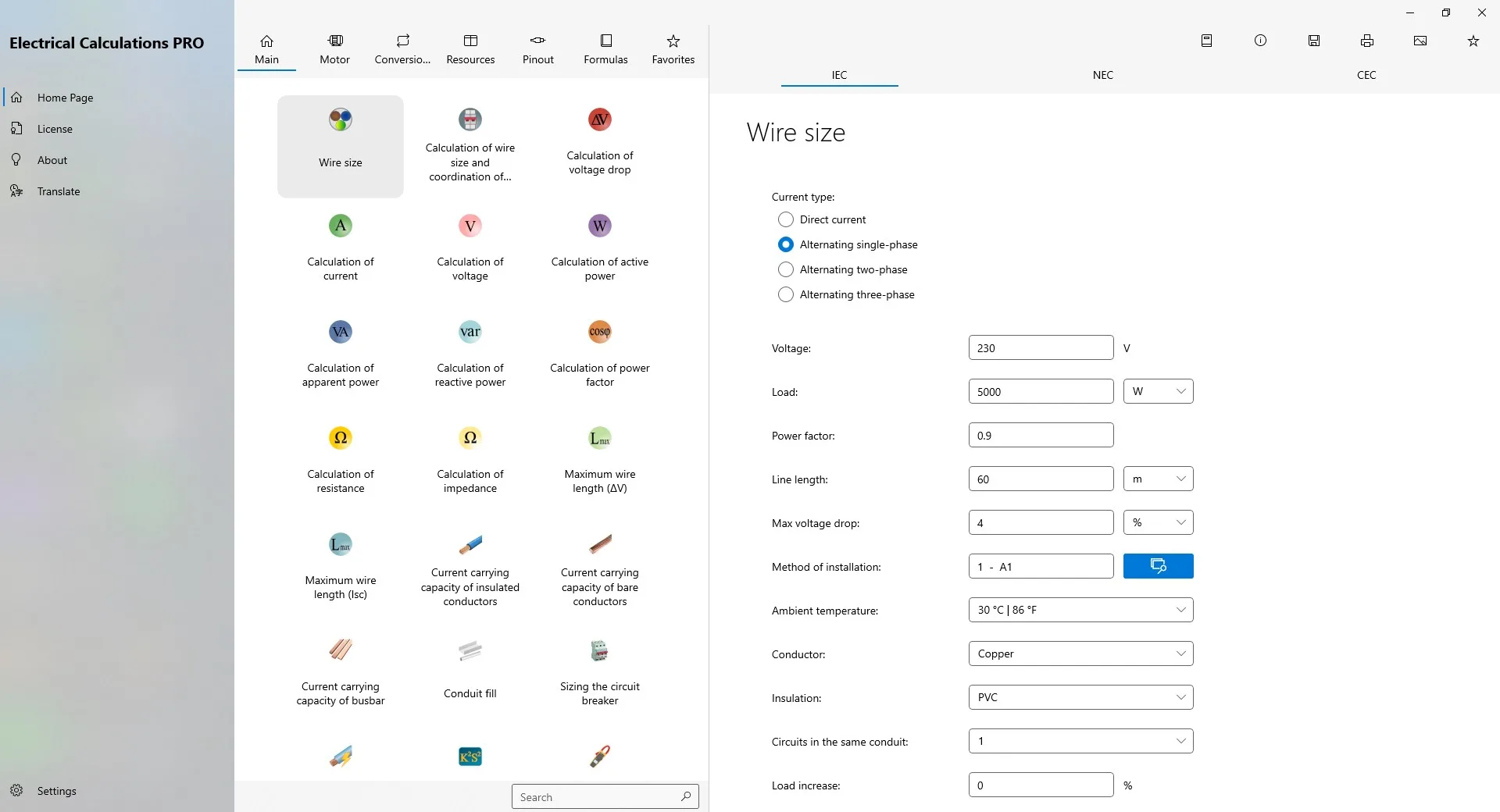Add calculation to favorites with star icon
Viewport: 1500px width, 812px height.
click(x=1473, y=41)
